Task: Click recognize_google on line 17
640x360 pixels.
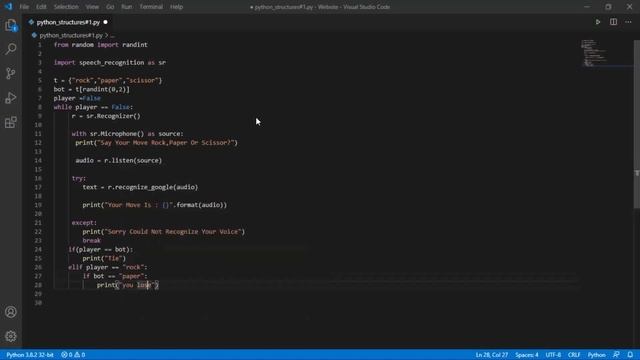Action: point(143,187)
